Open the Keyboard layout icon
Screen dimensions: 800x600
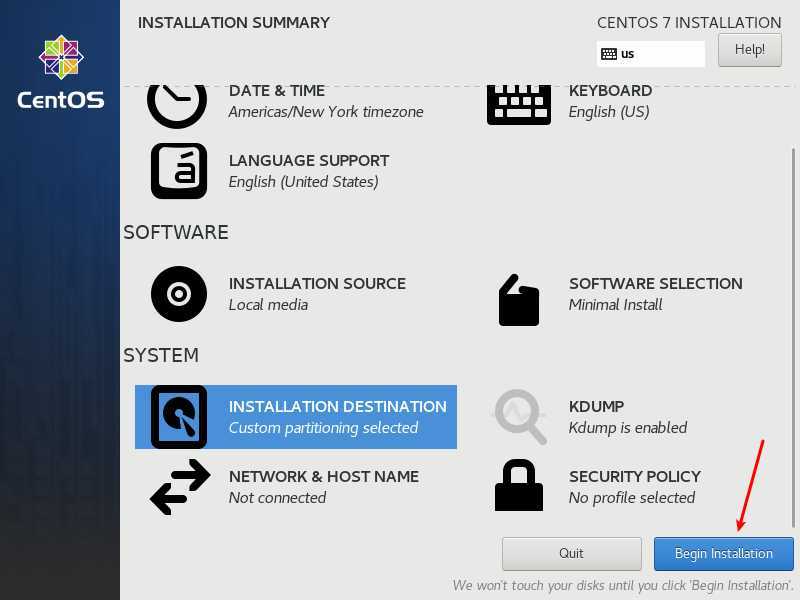(x=519, y=105)
